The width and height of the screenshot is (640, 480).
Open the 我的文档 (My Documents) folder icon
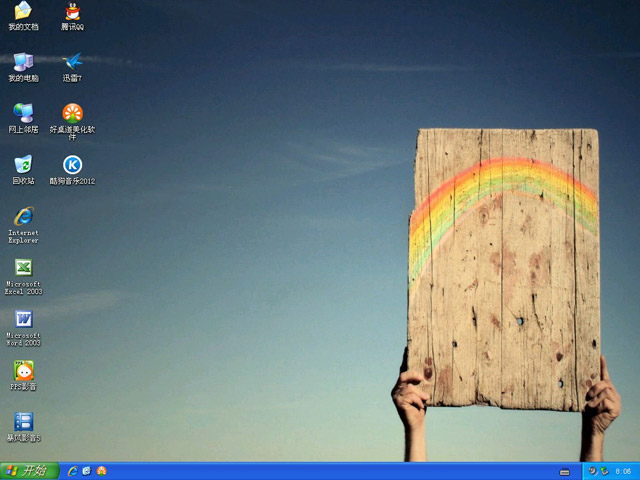23,12
